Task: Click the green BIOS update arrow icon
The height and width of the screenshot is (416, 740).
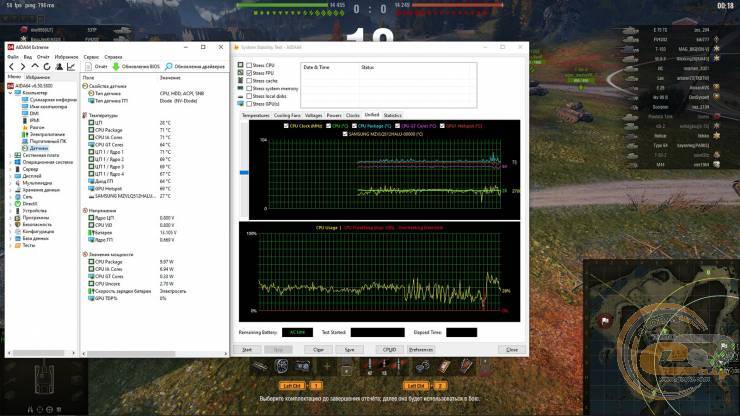Action: coord(116,67)
